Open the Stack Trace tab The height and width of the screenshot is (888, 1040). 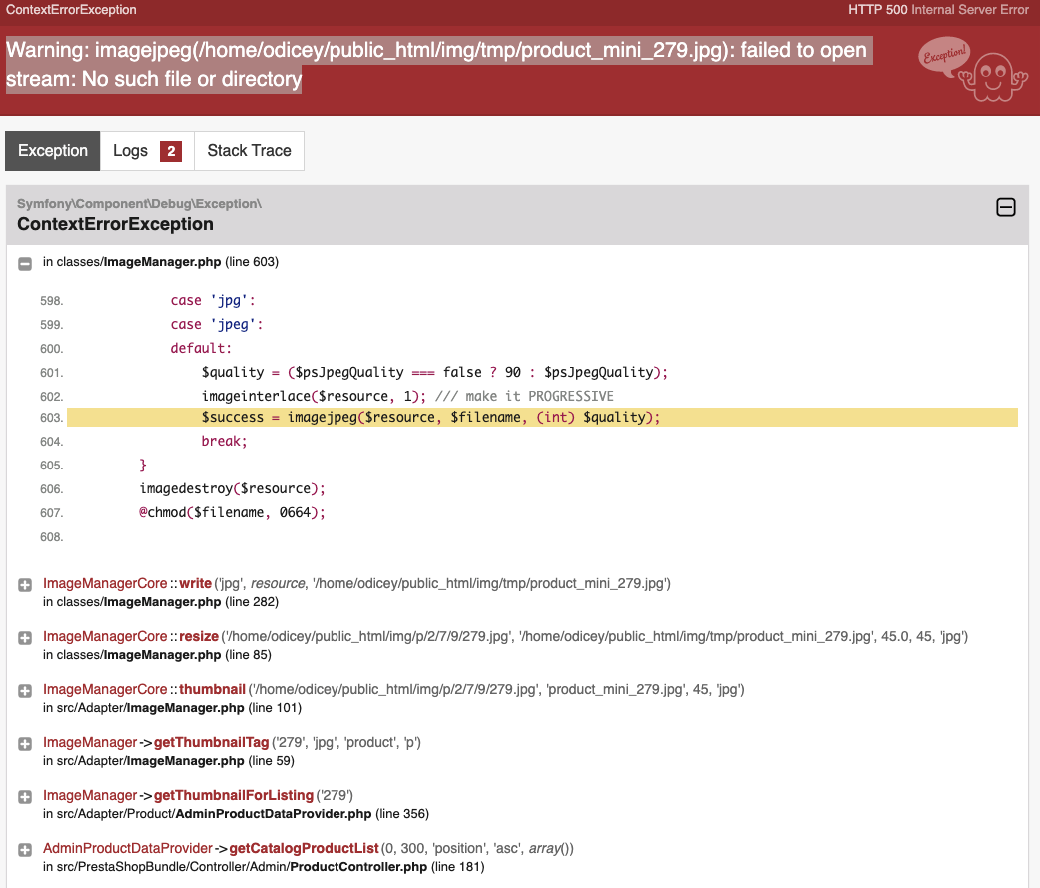pos(249,151)
